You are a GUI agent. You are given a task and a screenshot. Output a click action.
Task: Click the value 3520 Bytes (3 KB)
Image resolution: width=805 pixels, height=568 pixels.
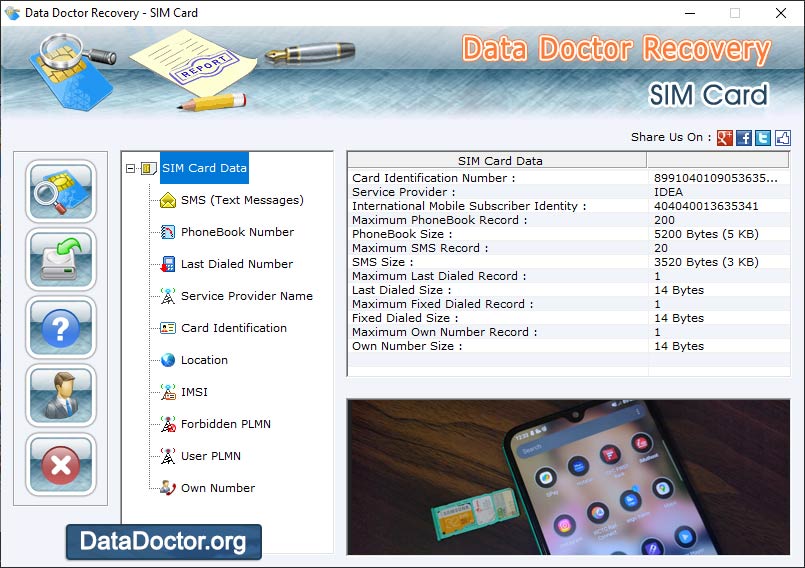tap(706, 261)
